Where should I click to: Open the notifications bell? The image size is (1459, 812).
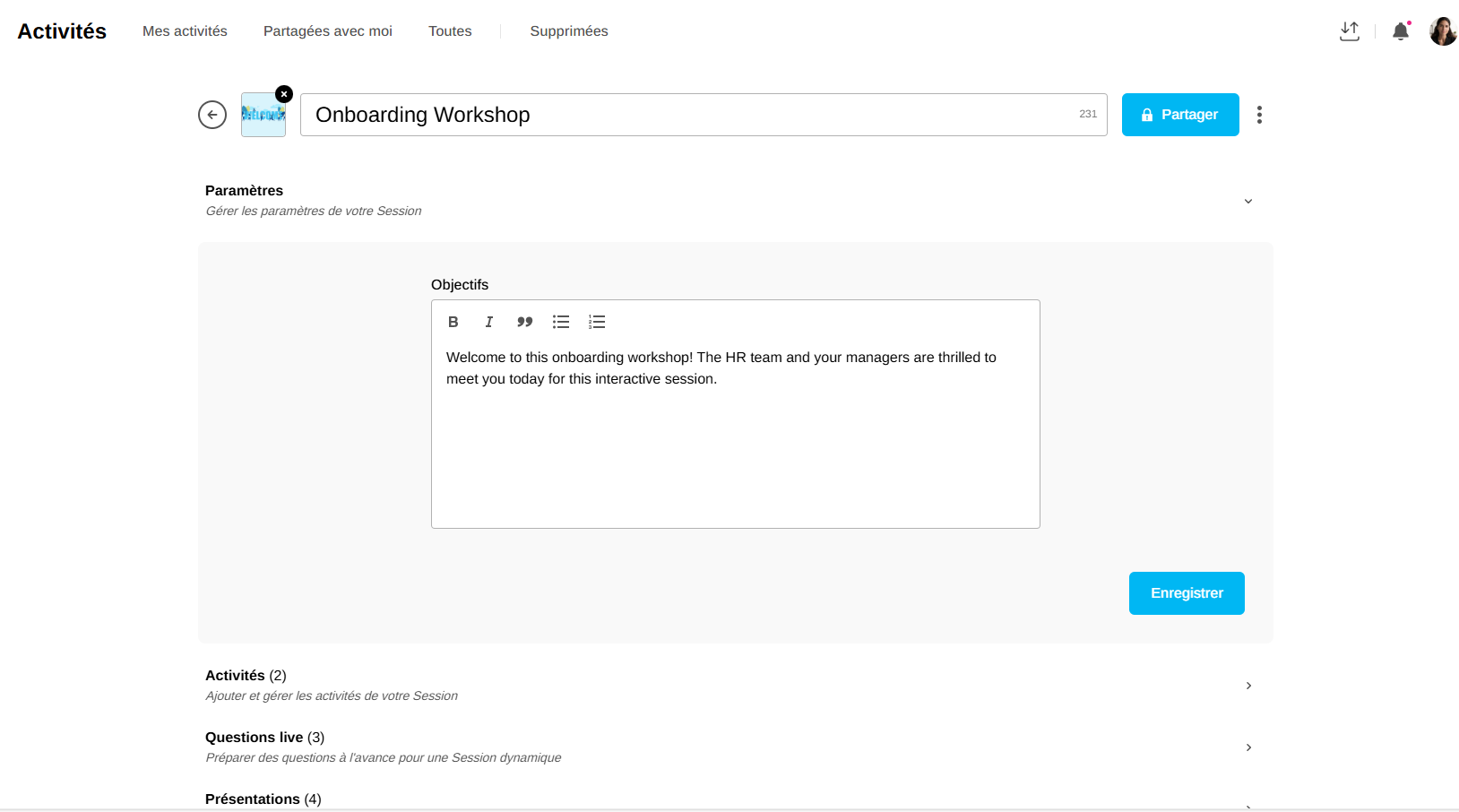coord(1401,31)
